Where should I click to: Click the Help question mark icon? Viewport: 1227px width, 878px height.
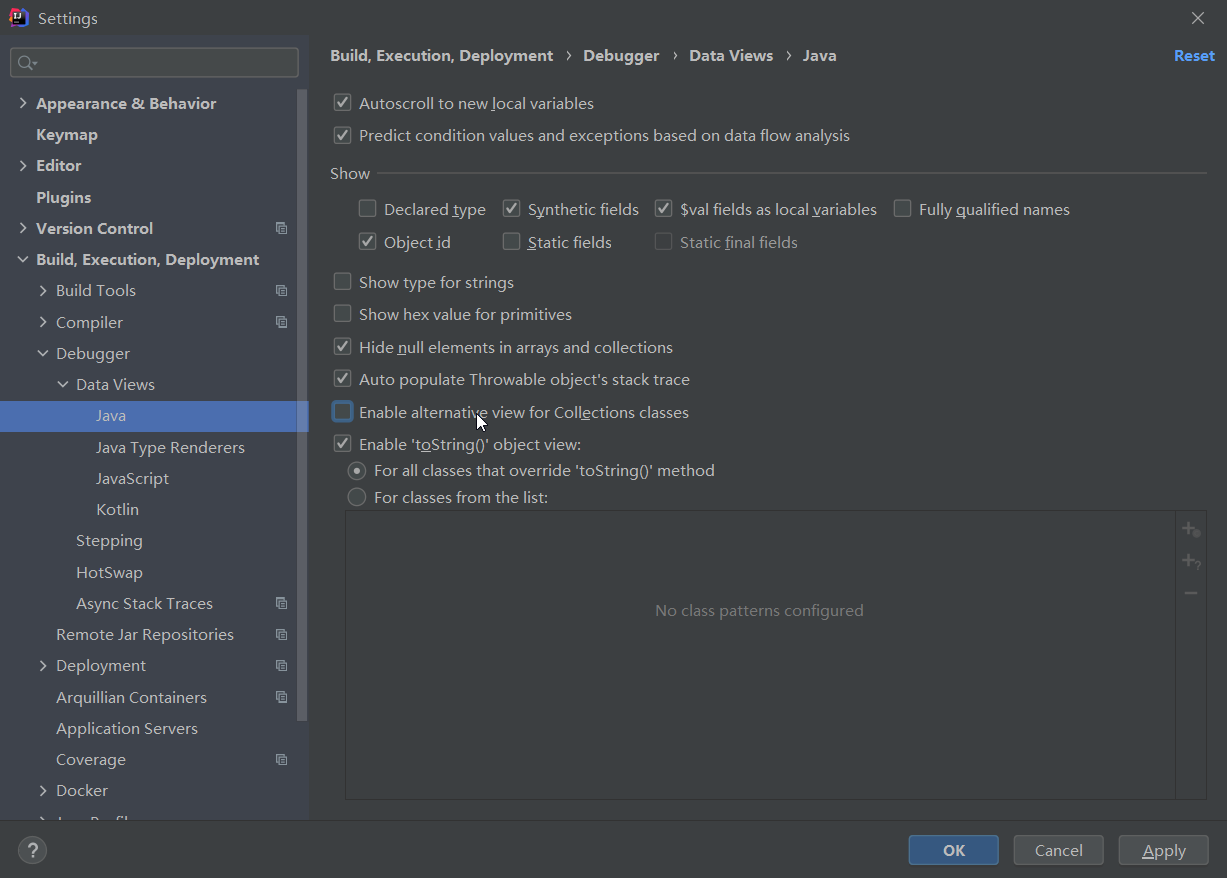tap(32, 850)
